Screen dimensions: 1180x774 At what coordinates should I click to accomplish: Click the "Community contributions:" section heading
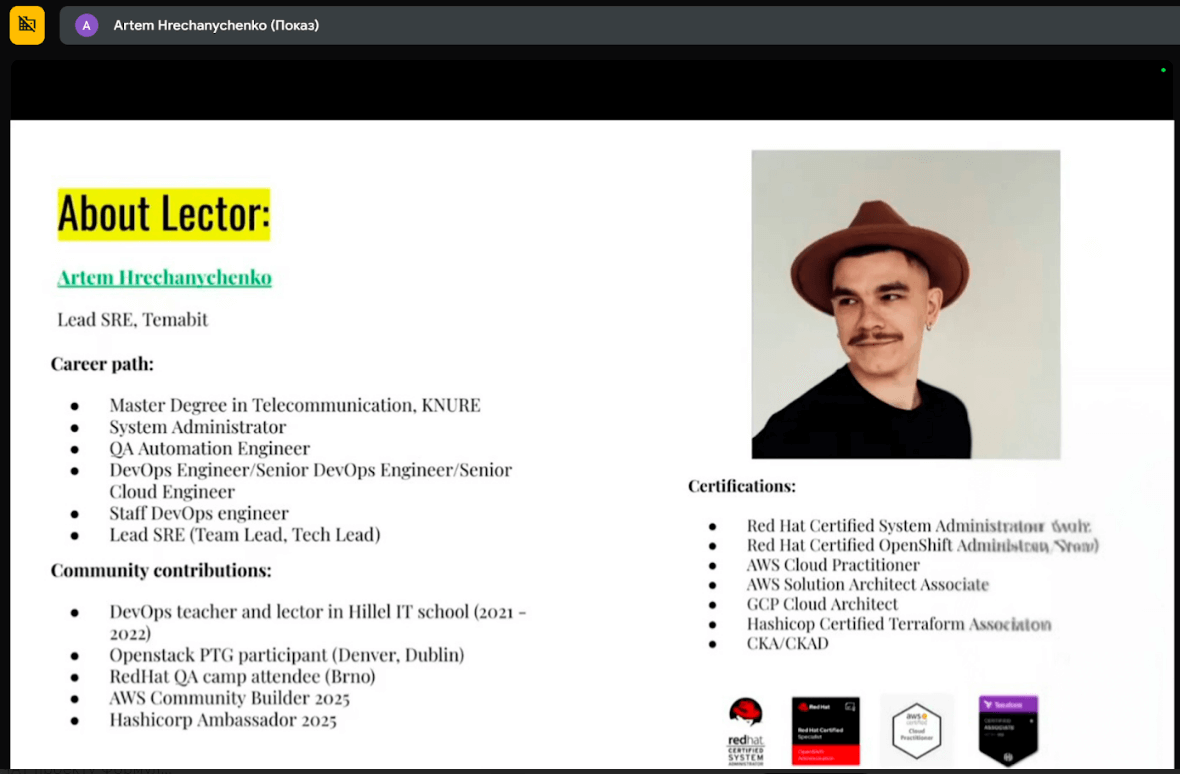click(x=161, y=571)
